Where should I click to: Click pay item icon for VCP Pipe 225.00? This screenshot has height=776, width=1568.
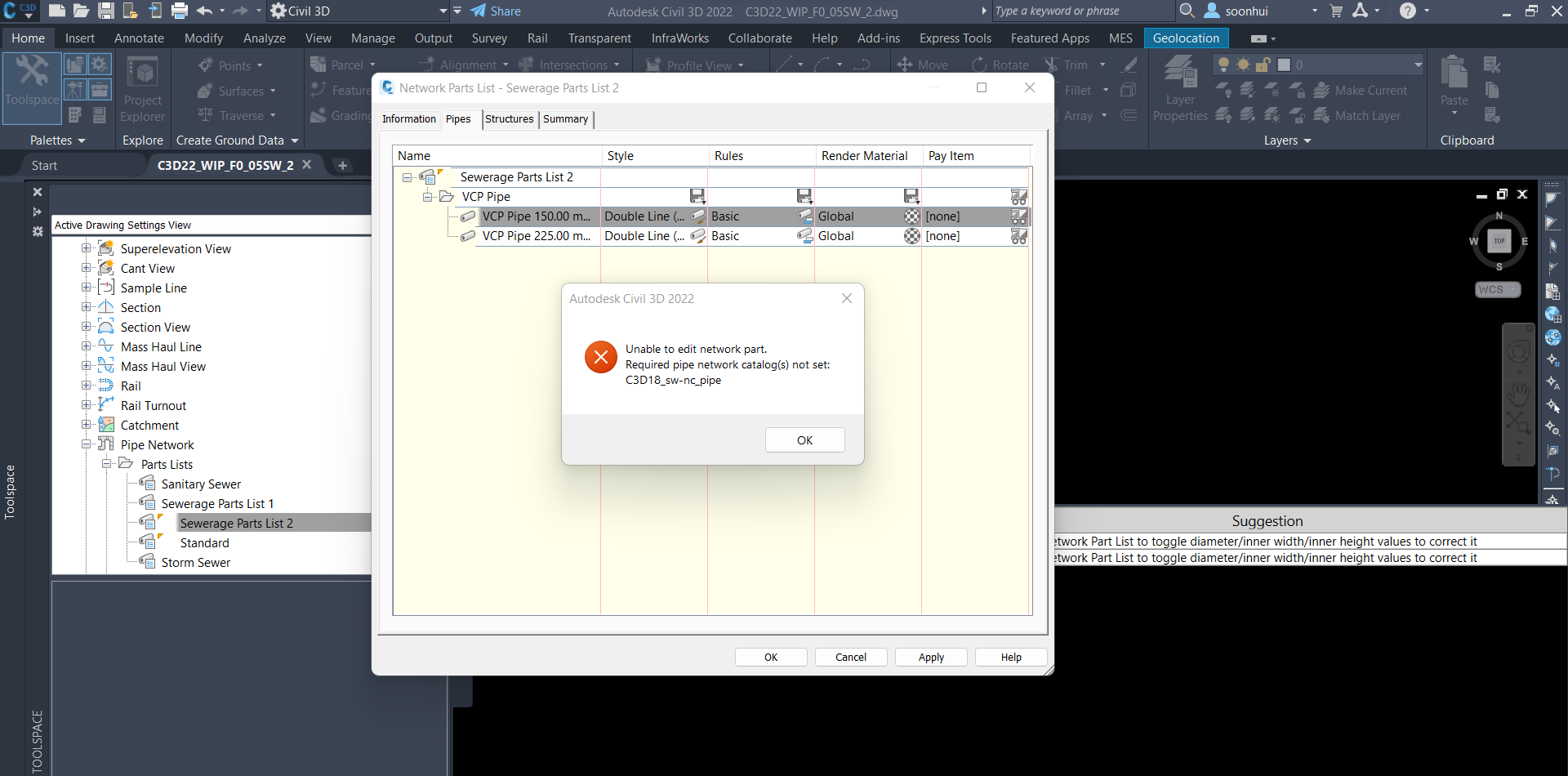(x=1018, y=236)
